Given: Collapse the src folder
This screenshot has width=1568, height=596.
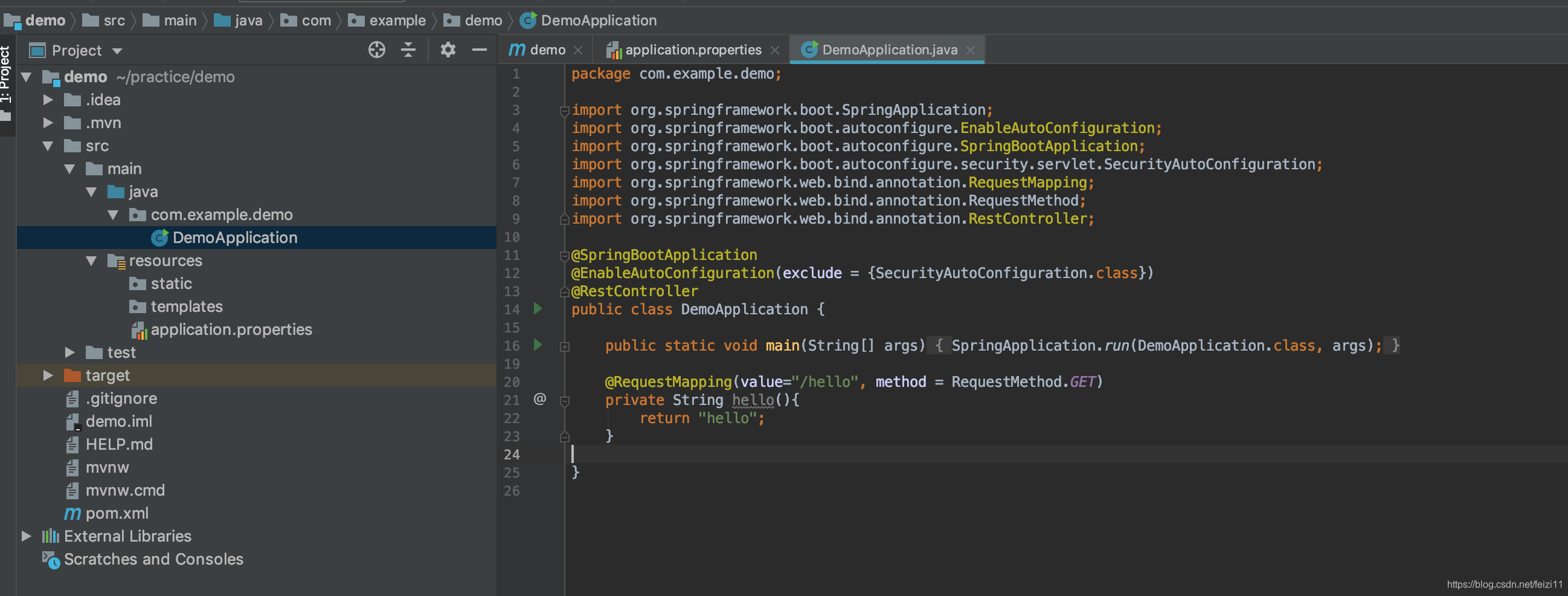Looking at the screenshot, I should pyautogui.click(x=48, y=146).
